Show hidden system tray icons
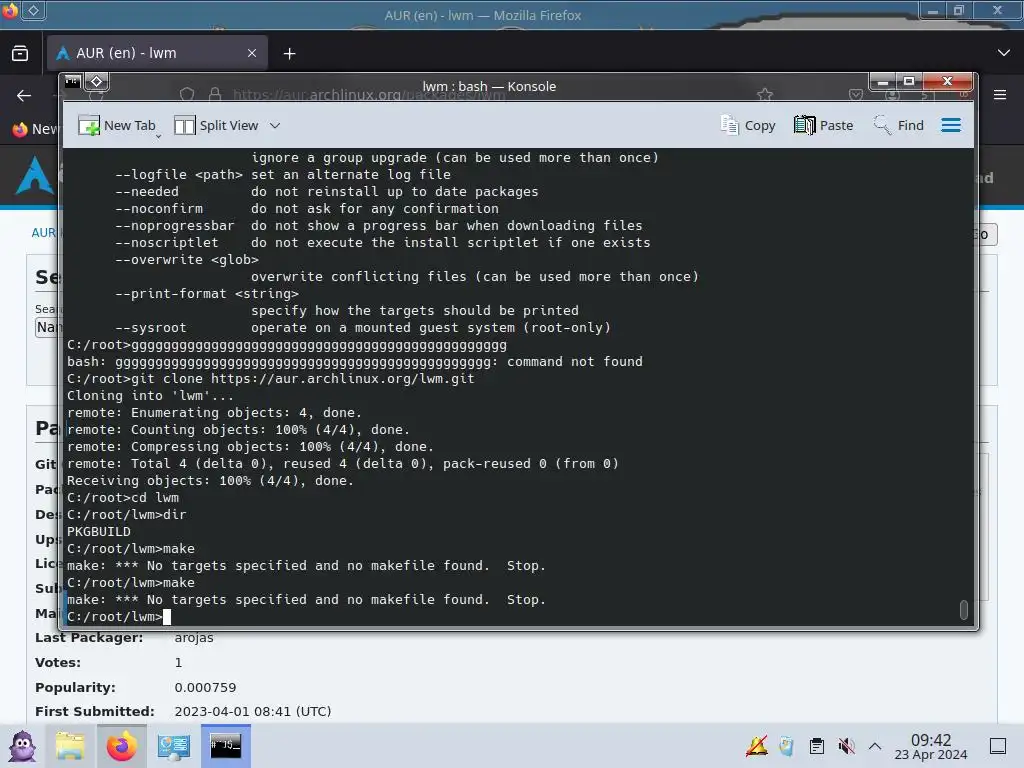The height and width of the screenshot is (768, 1024). coord(875,746)
